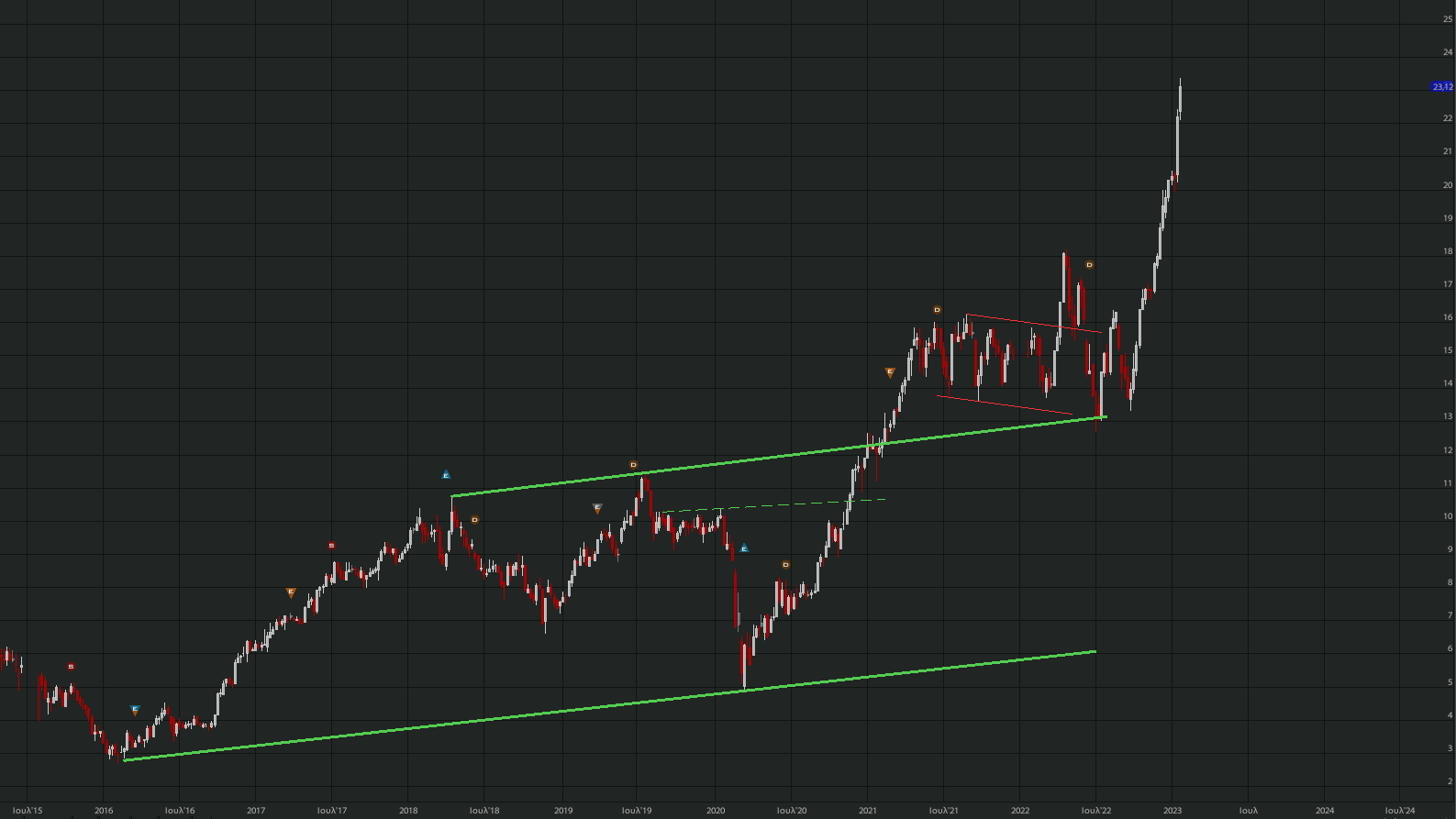Click the 2024 time axis label

point(1325,811)
